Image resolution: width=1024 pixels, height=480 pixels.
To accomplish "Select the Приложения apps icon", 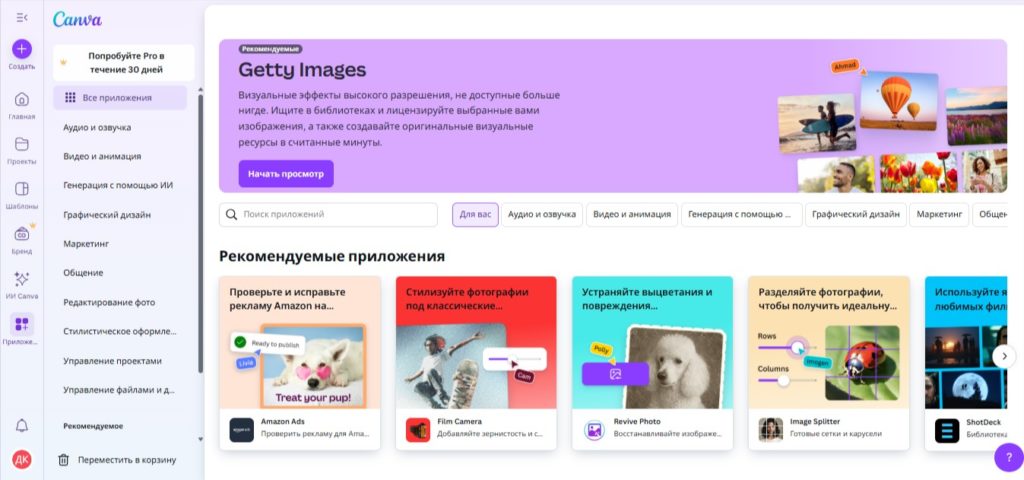I will coord(22,324).
